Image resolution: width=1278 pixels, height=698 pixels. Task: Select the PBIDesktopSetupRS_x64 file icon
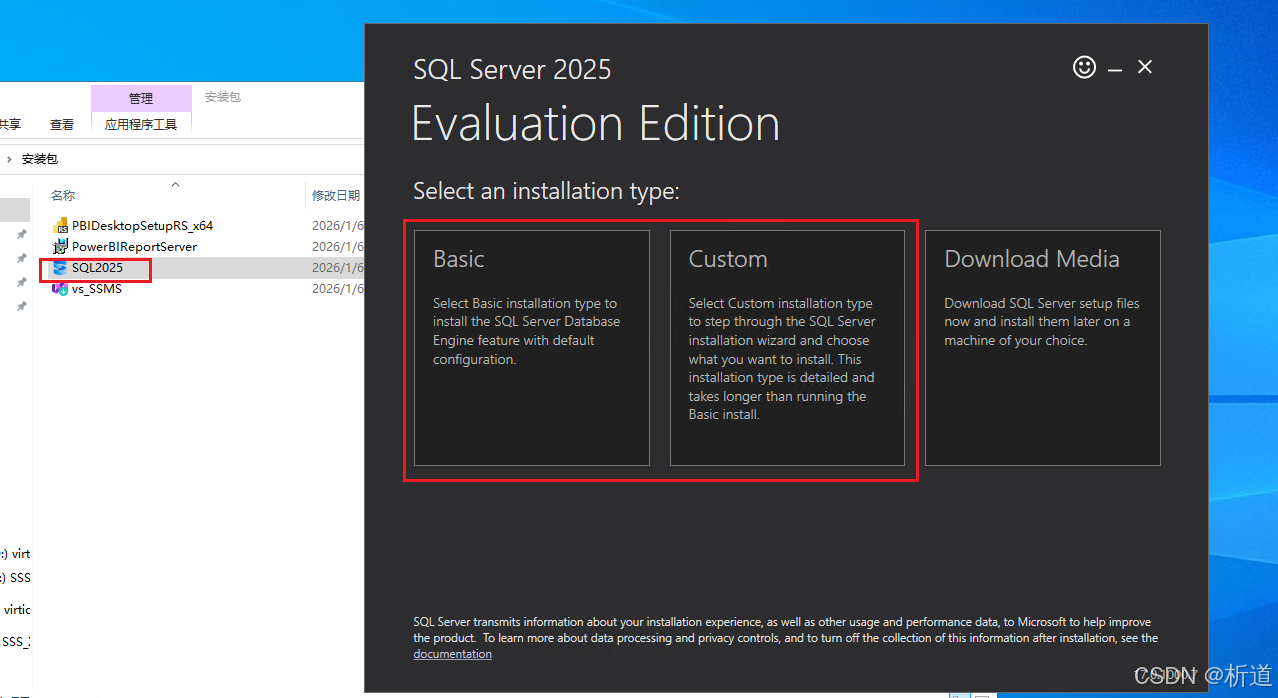coord(60,226)
